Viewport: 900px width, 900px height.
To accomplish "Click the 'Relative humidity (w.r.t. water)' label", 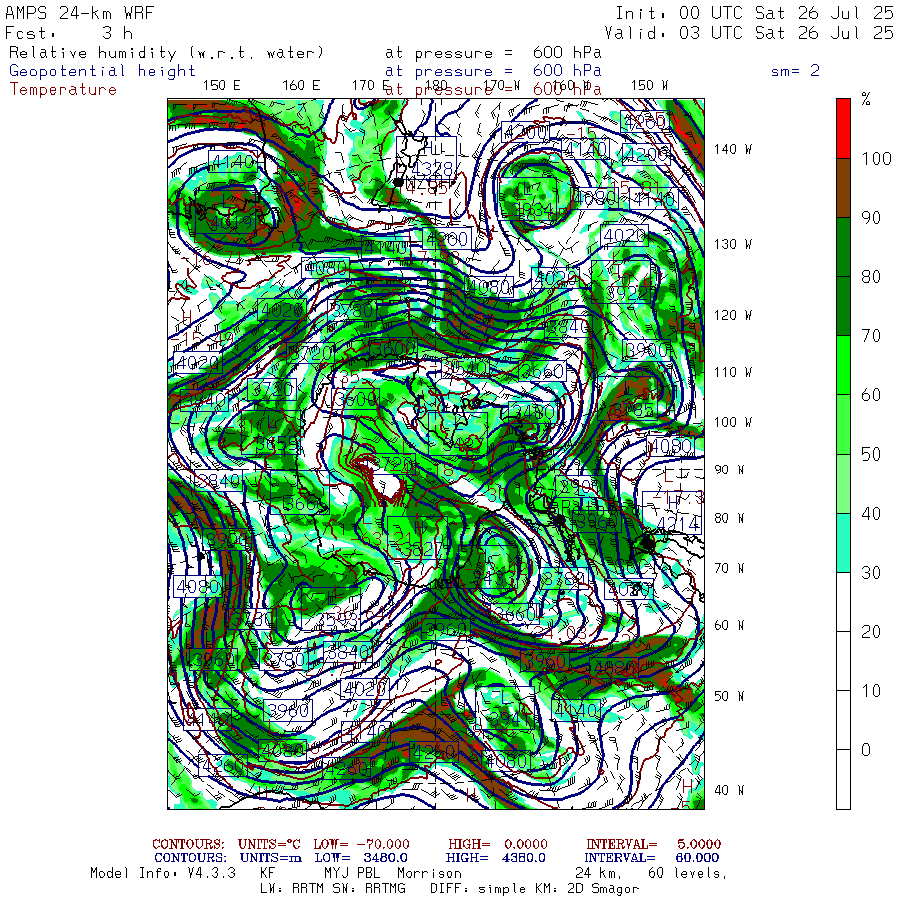I will (166, 53).
